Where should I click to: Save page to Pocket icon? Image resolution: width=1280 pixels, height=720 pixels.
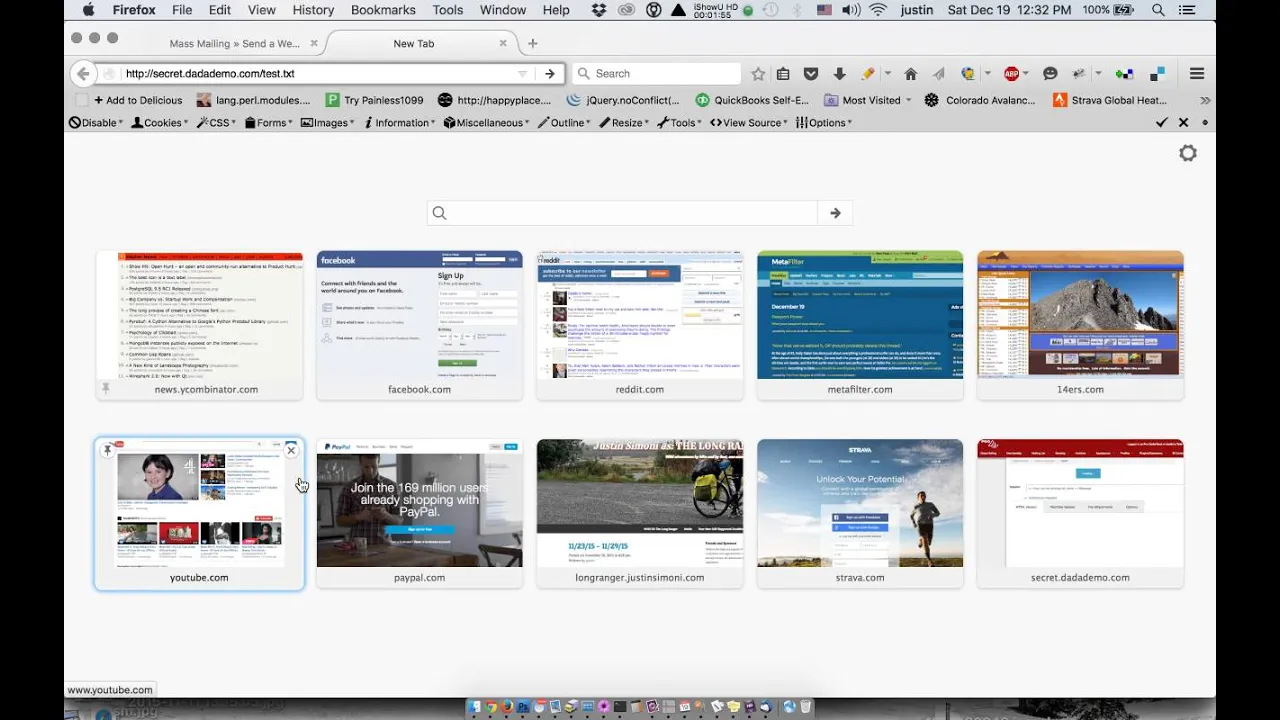(811, 73)
